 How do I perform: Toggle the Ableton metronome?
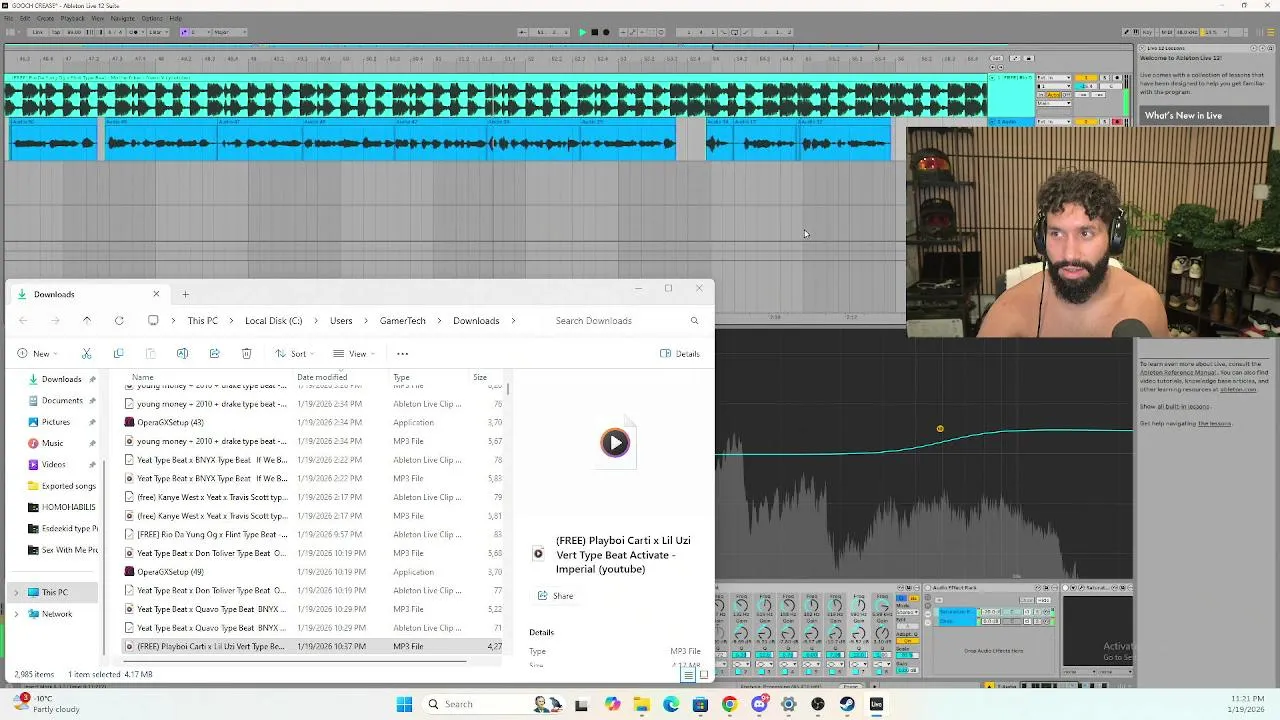[x=134, y=32]
